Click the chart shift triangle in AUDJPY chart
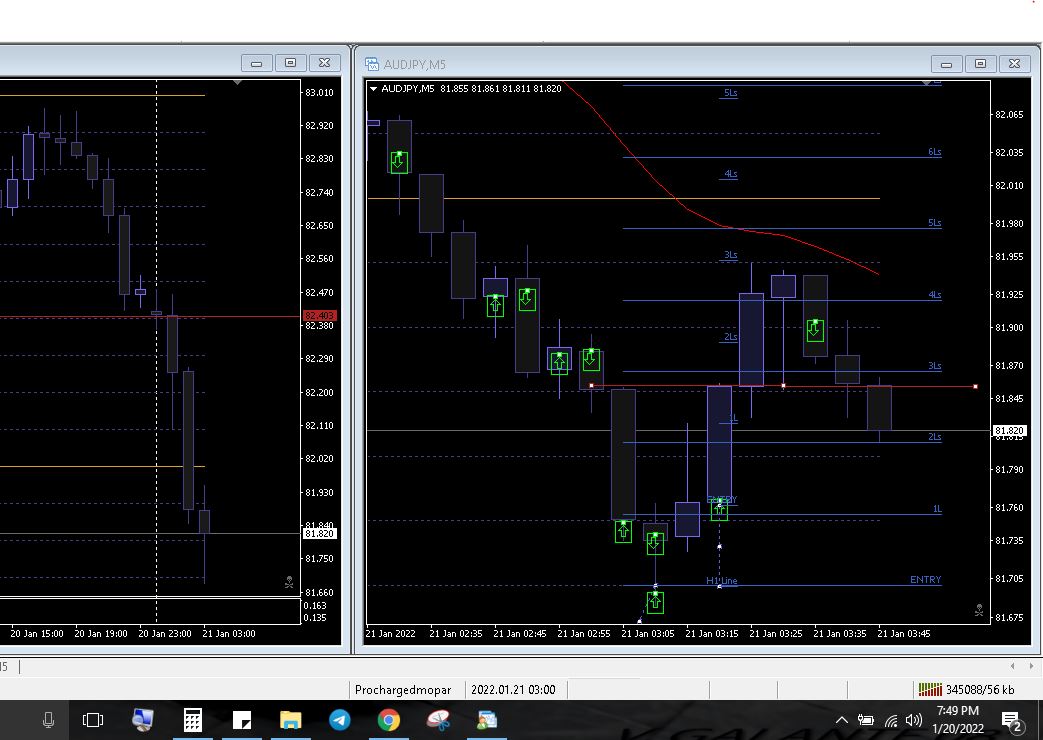The height and width of the screenshot is (740, 1043). [927, 83]
